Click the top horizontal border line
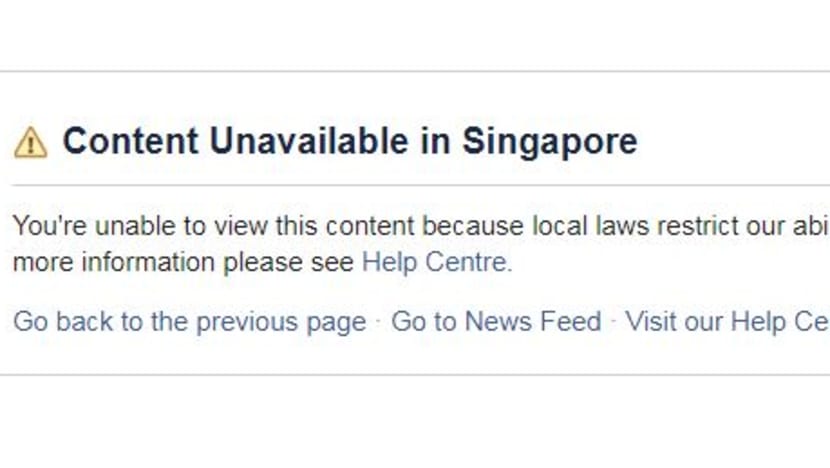This screenshot has width=830, height=468. (x=415, y=71)
